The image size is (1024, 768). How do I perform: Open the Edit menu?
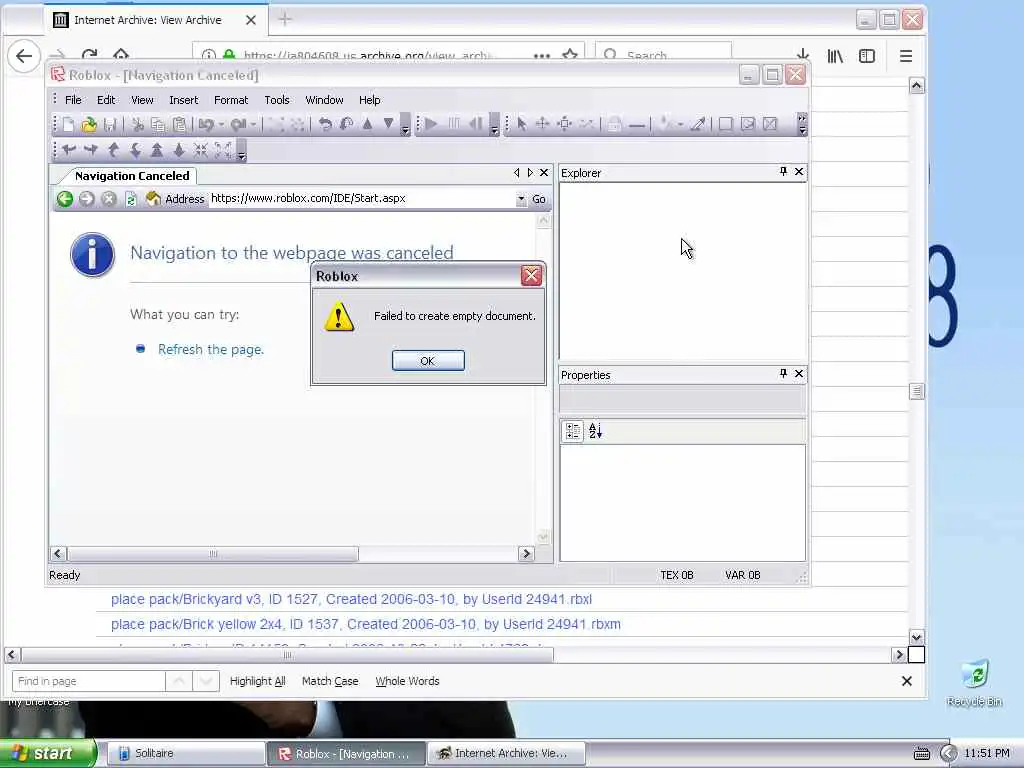tap(106, 100)
